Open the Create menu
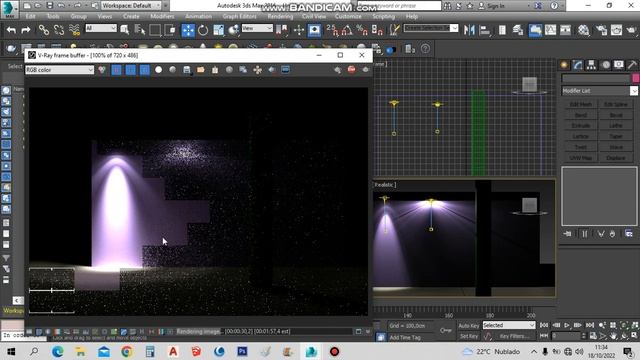This screenshot has width=640, height=360. click(x=131, y=16)
